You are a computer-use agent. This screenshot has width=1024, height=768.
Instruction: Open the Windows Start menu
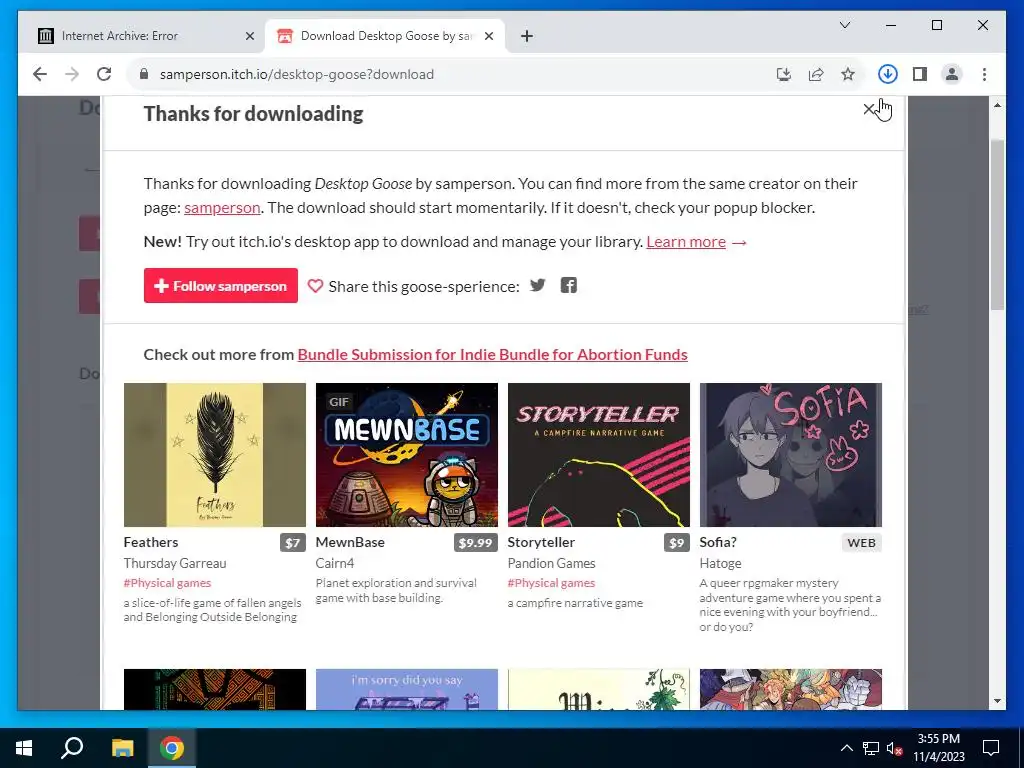(x=24, y=748)
